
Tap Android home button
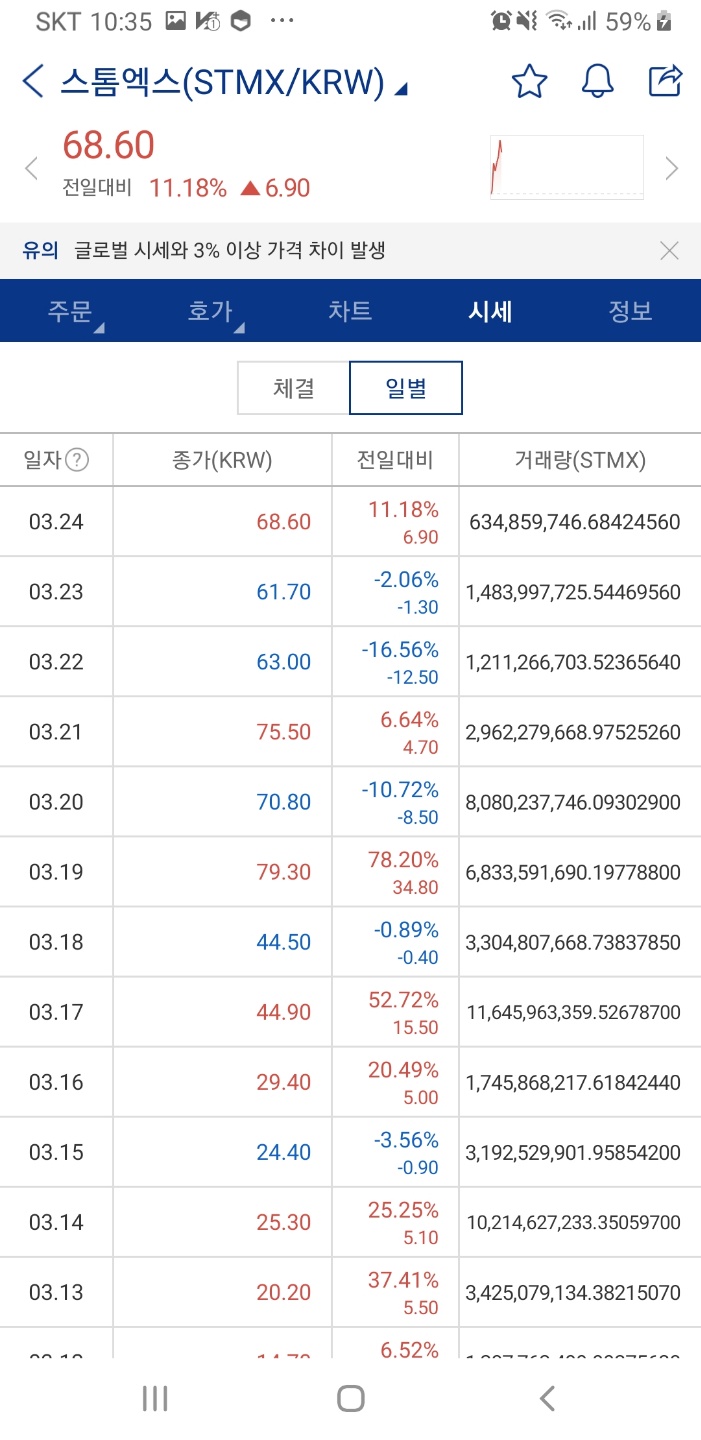[350, 1398]
